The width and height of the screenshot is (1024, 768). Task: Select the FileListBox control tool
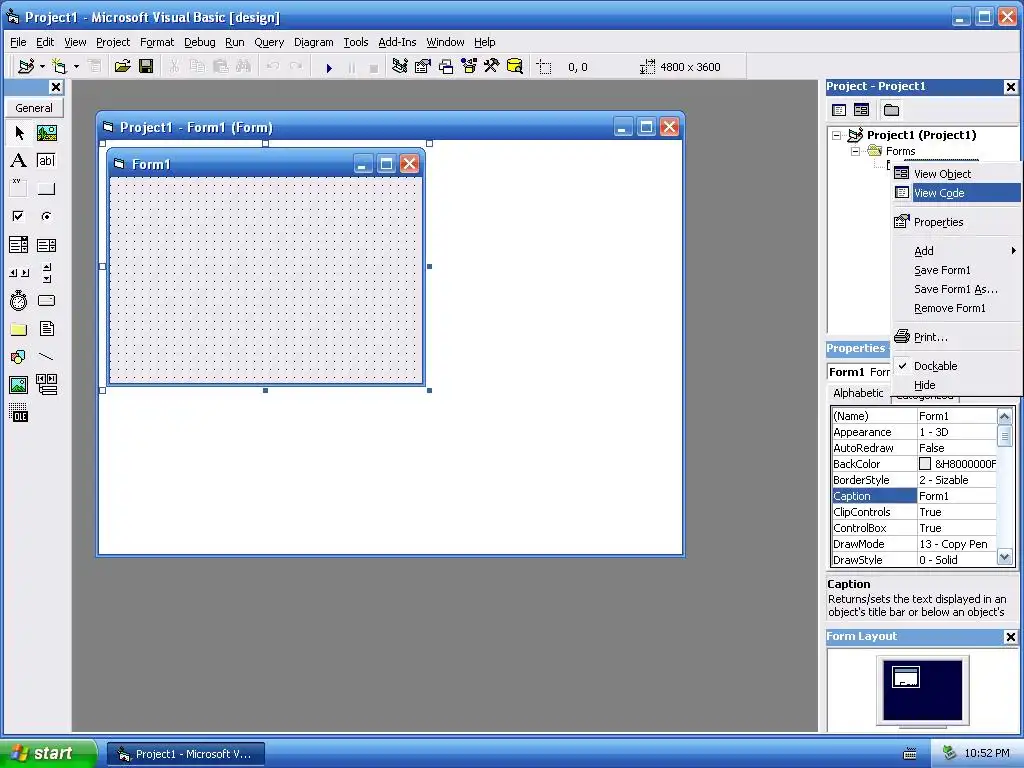46,329
